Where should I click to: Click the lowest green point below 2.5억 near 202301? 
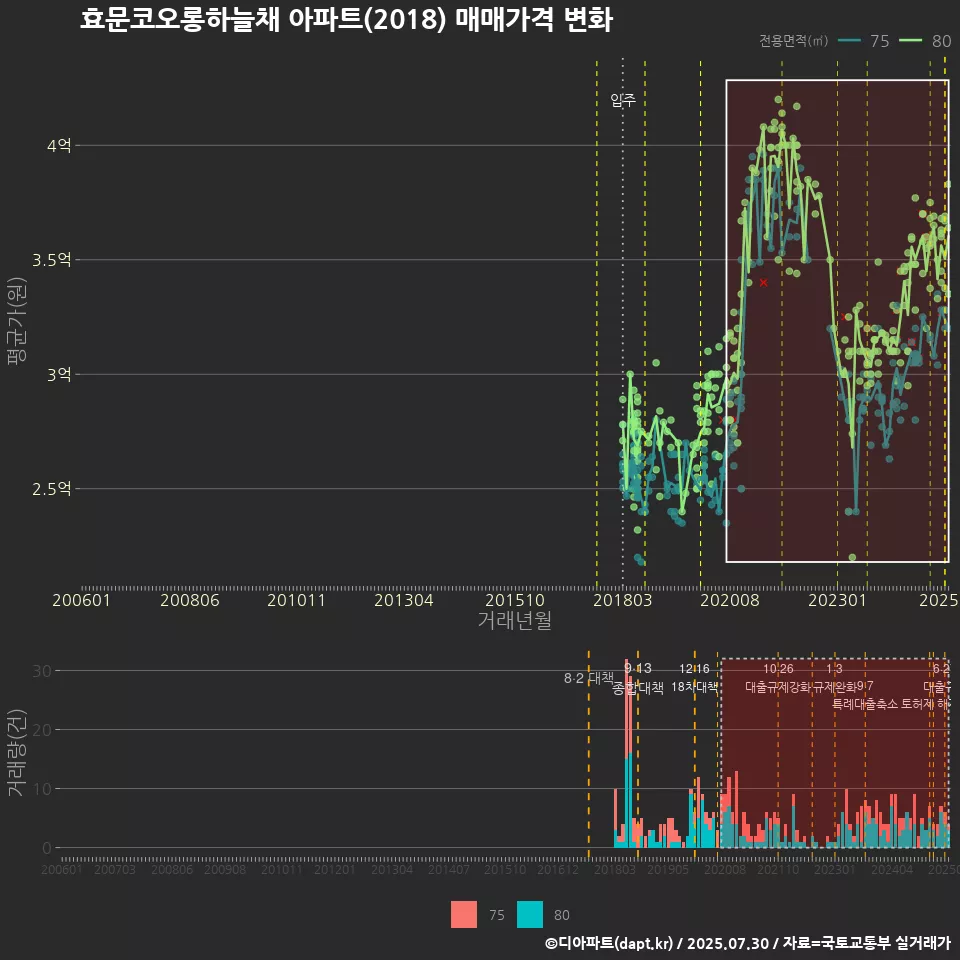pyautogui.click(x=852, y=557)
